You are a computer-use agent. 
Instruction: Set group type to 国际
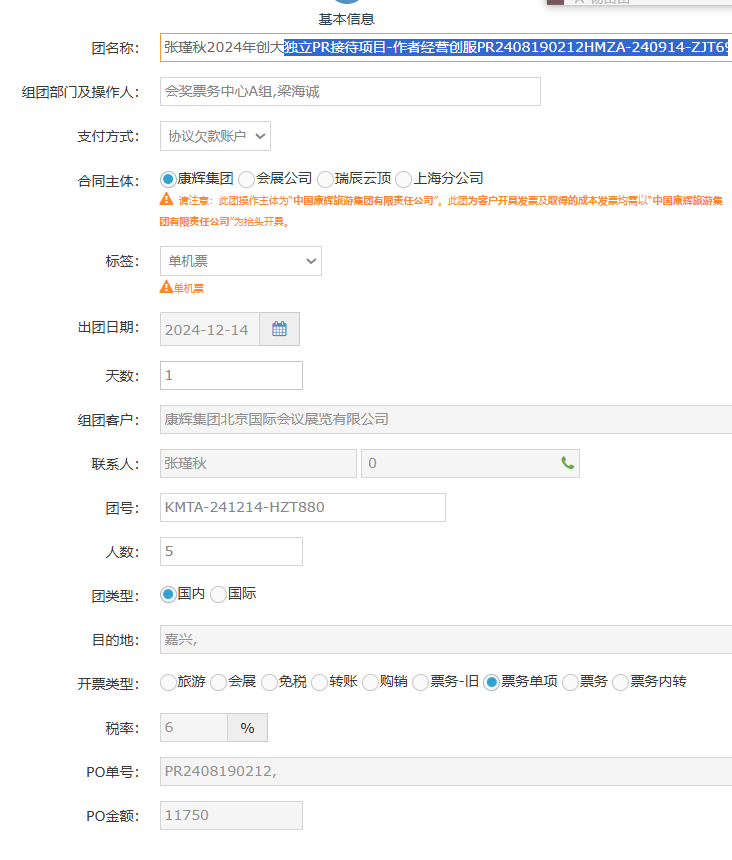[218, 595]
